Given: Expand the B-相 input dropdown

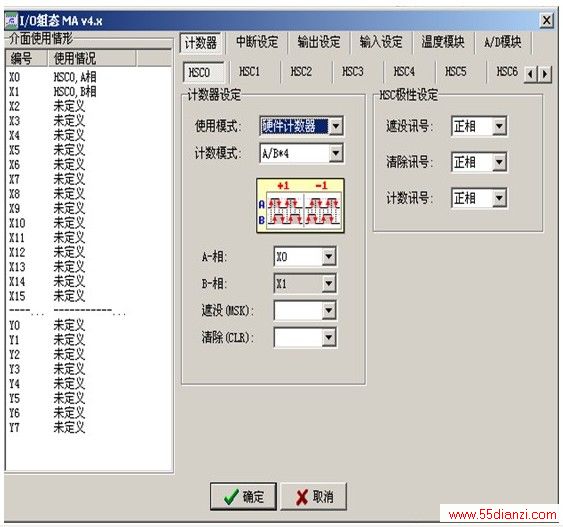Looking at the screenshot, I should 329,284.
